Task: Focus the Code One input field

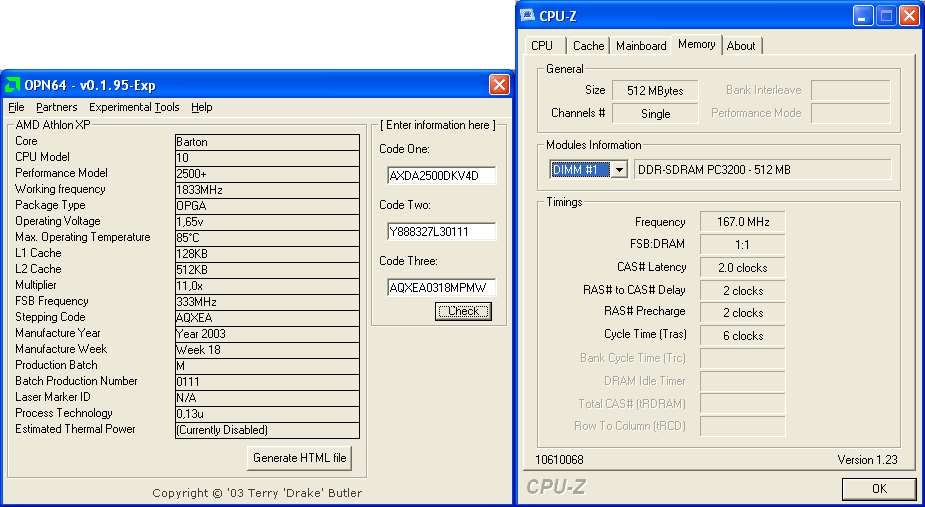Action: pos(441,175)
